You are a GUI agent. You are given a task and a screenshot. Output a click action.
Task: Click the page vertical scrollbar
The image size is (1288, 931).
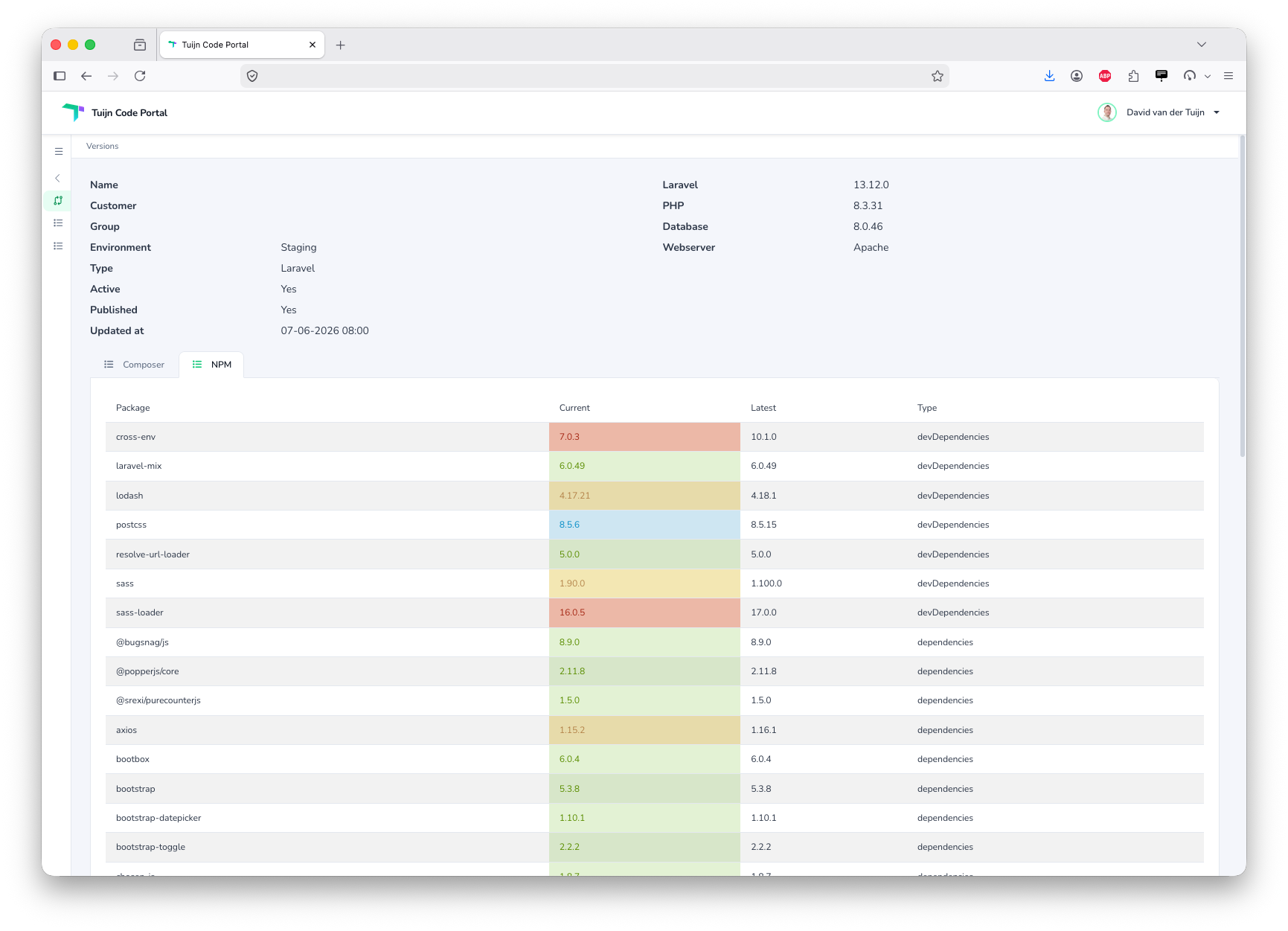[1243, 298]
